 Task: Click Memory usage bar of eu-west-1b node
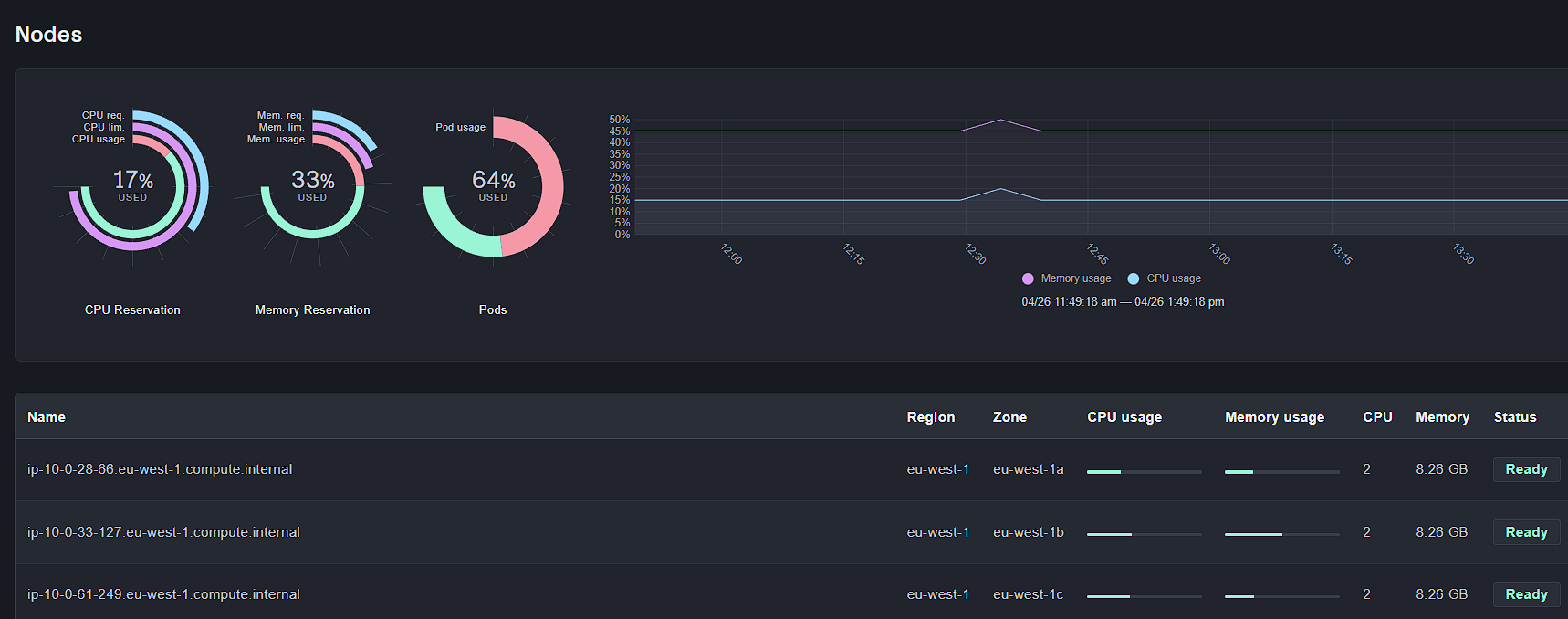(1281, 534)
